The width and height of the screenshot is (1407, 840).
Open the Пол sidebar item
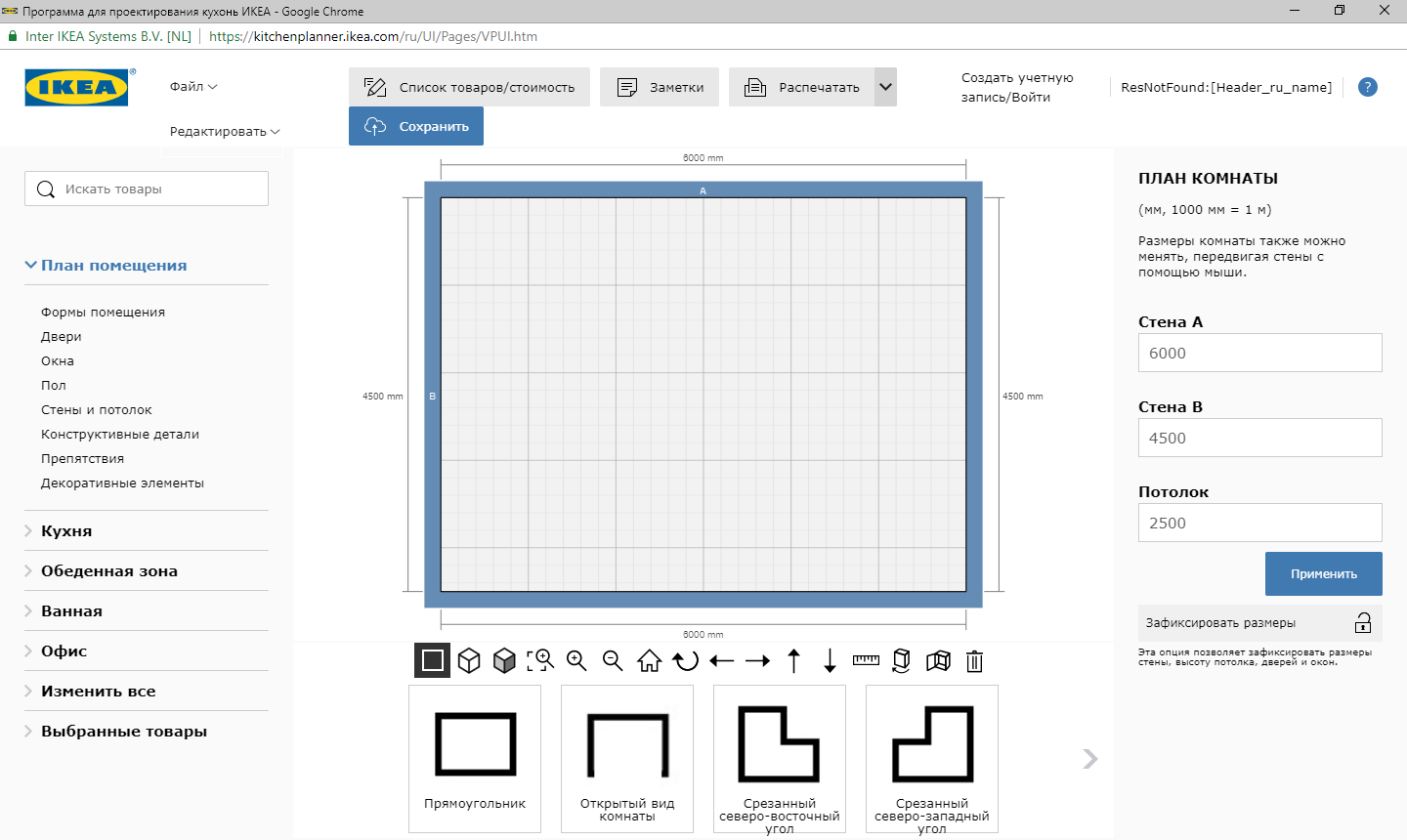pos(54,386)
